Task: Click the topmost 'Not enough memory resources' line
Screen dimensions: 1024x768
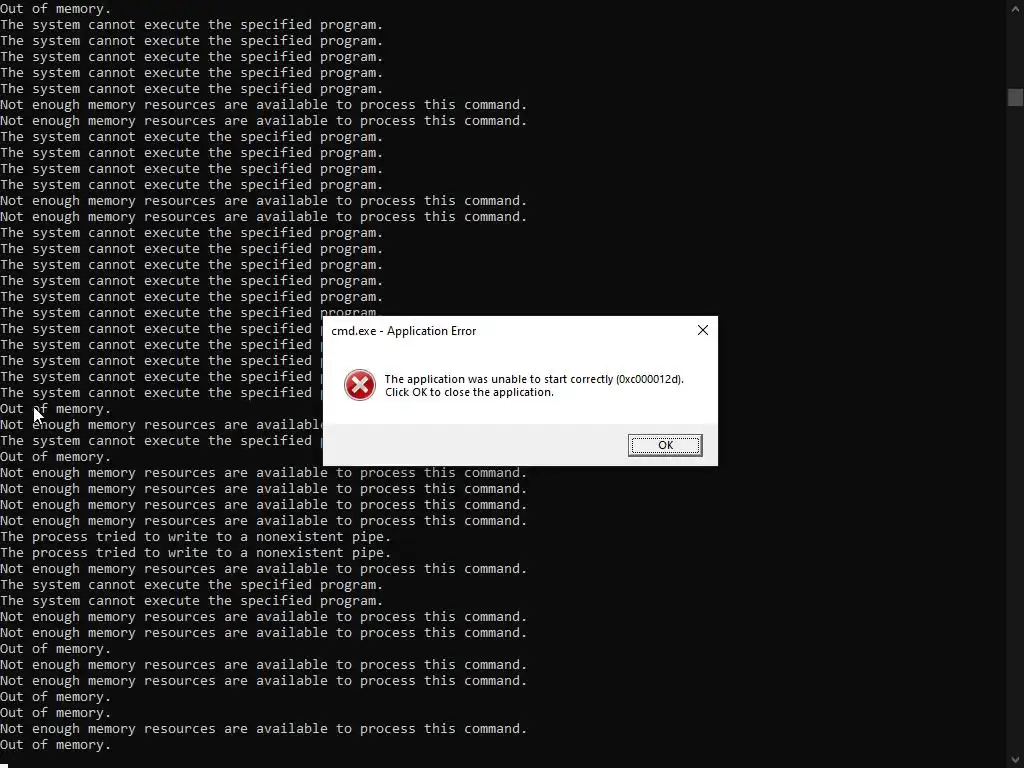Action: [263, 104]
